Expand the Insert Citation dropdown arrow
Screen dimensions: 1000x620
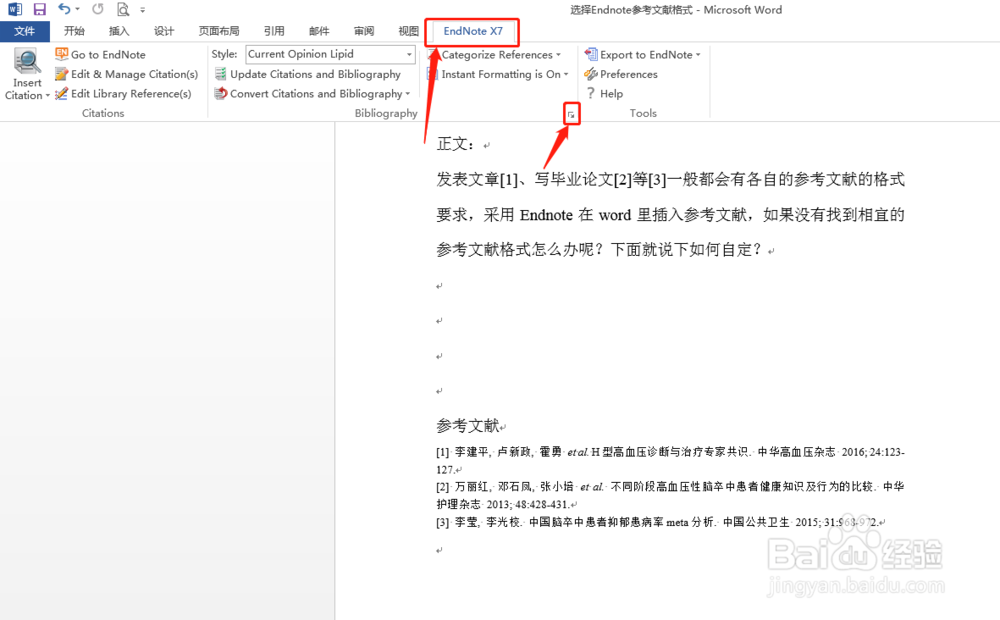click(x=47, y=96)
